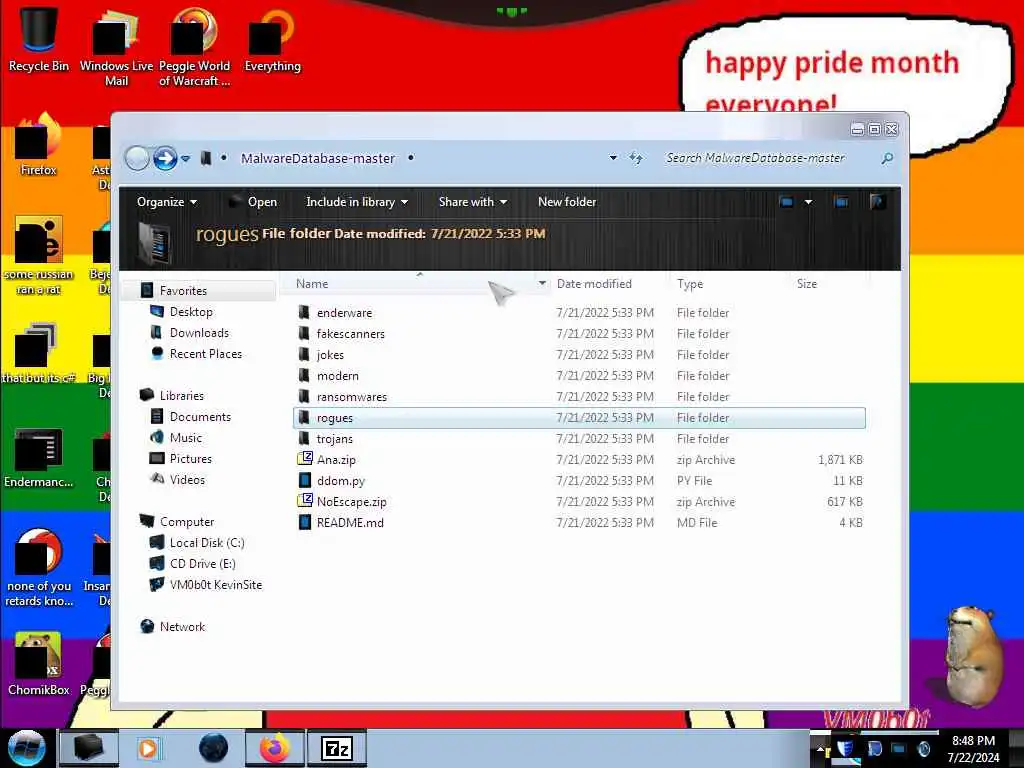Viewport: 1024px width, 768px height.
Task: Click the volume icon in system tray
Action: point(923,749)
